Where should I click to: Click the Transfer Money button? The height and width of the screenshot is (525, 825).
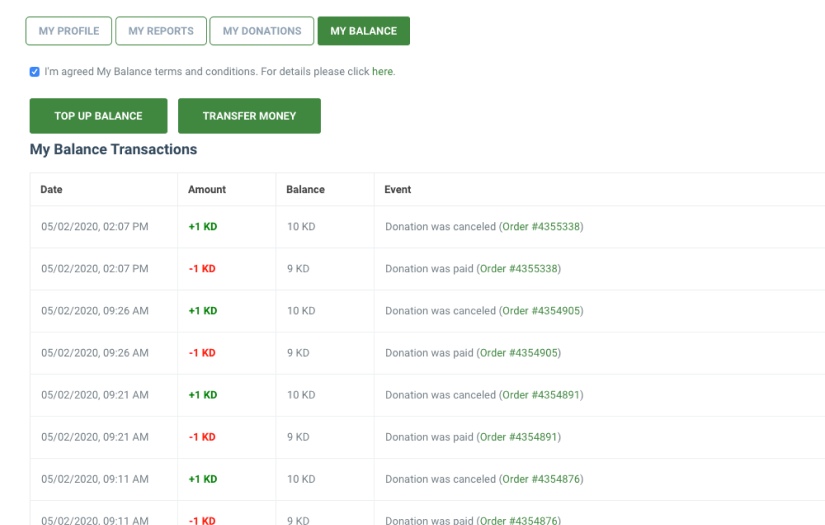tap(249, 116)
